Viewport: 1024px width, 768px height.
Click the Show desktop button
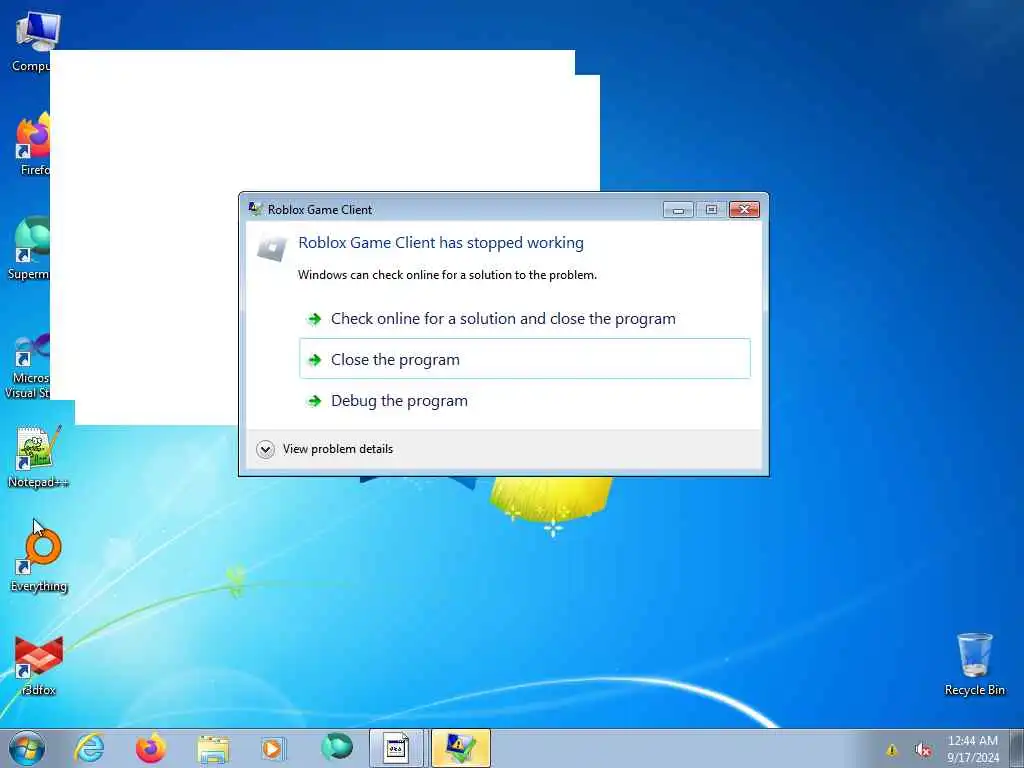[1017, 748]
